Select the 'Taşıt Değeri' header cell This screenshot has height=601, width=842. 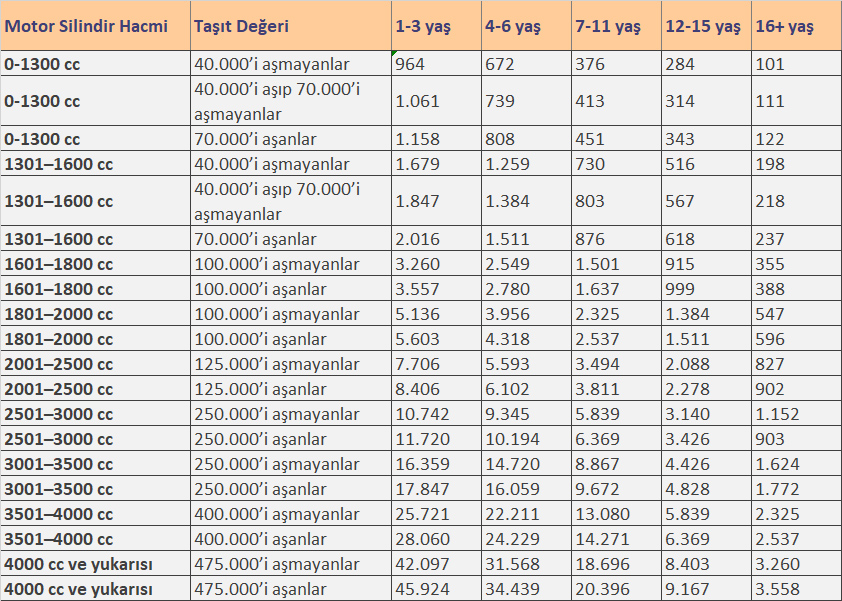[x=290, y=26]
